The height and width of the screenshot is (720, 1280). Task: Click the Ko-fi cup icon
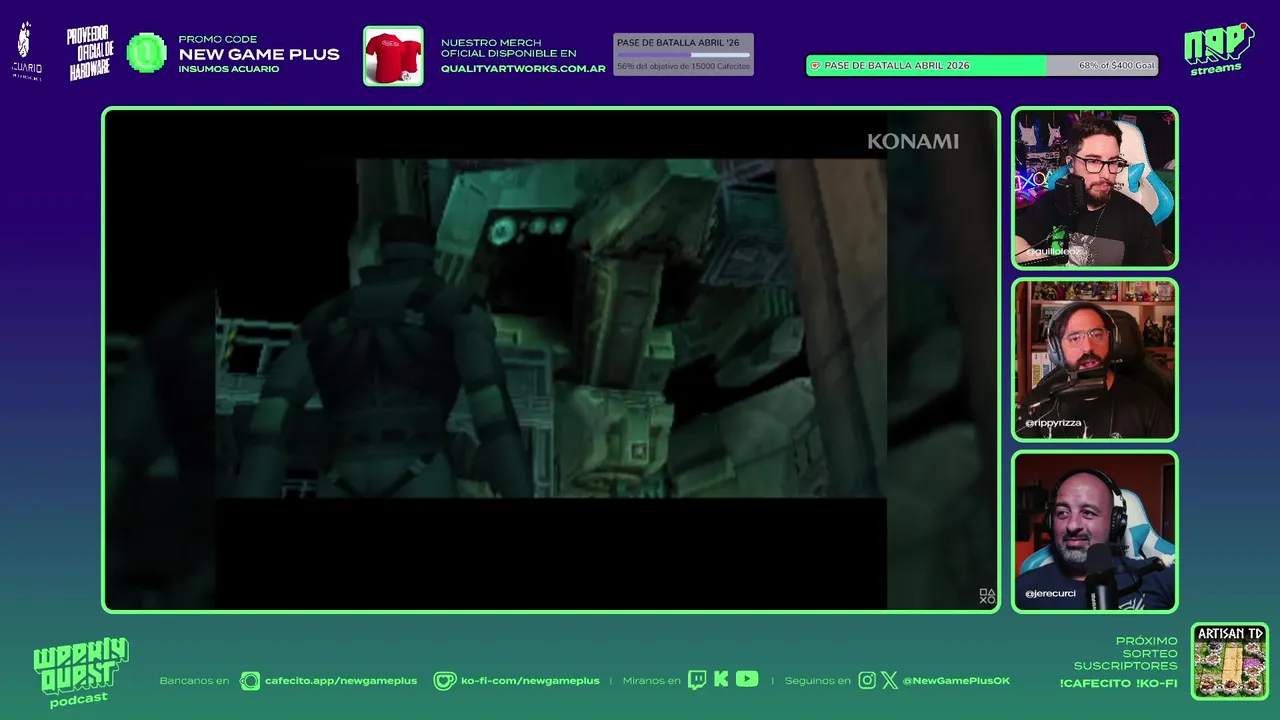tap(444, 681)
